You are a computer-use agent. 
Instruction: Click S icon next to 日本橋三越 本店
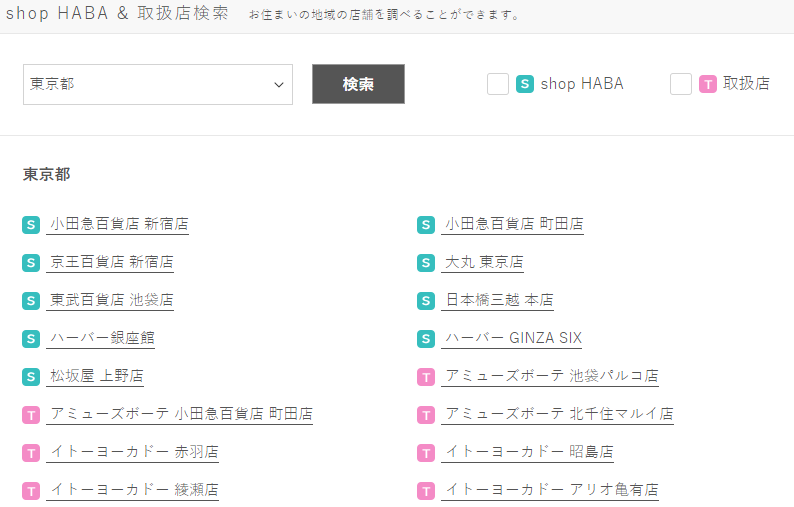(426, 301)
